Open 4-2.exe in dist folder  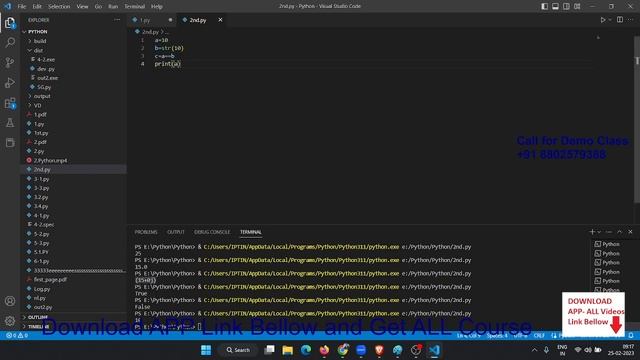pos(73,59)
